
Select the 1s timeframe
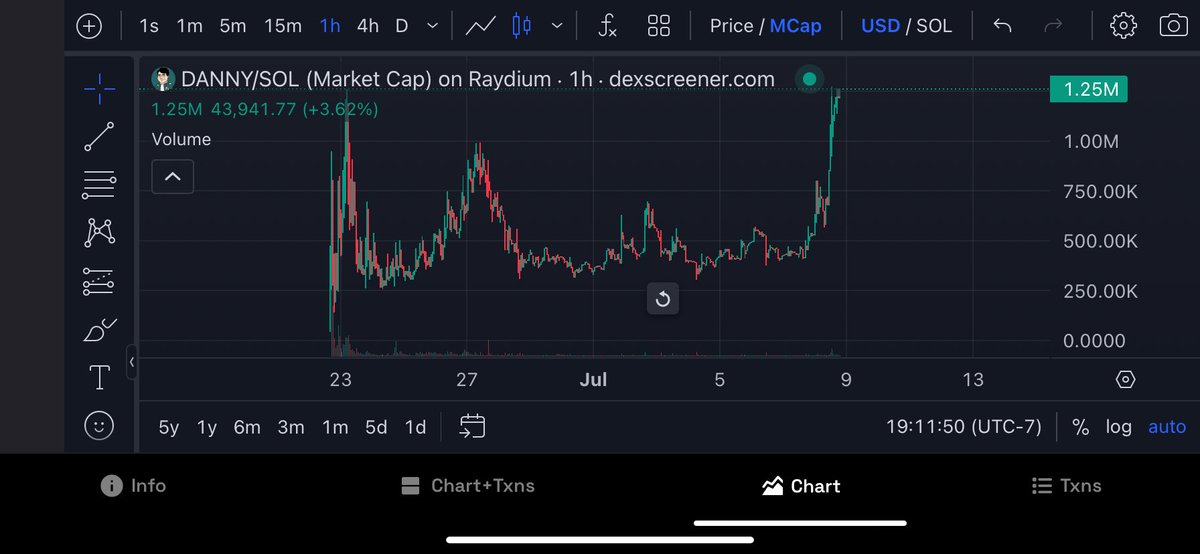[x=149, y=26]
